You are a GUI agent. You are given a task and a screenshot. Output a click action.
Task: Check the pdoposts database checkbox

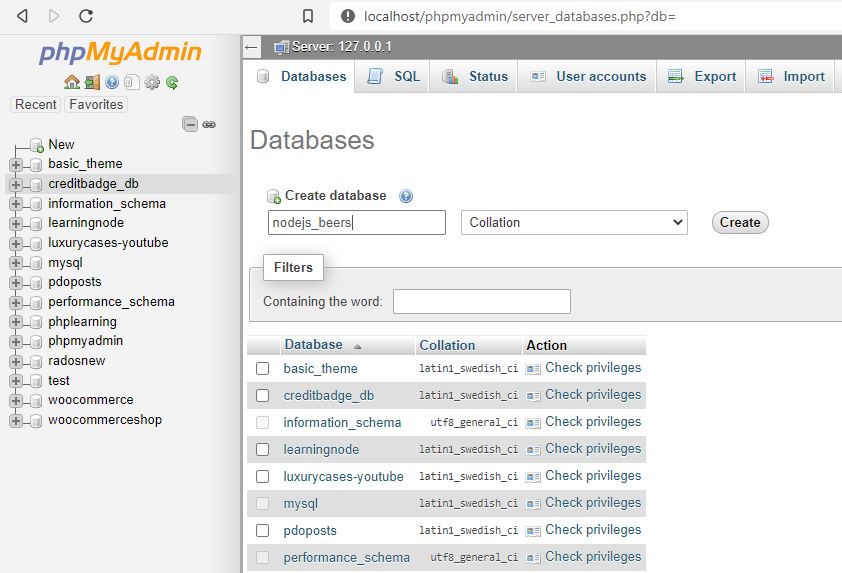click(x=263, y=531)
